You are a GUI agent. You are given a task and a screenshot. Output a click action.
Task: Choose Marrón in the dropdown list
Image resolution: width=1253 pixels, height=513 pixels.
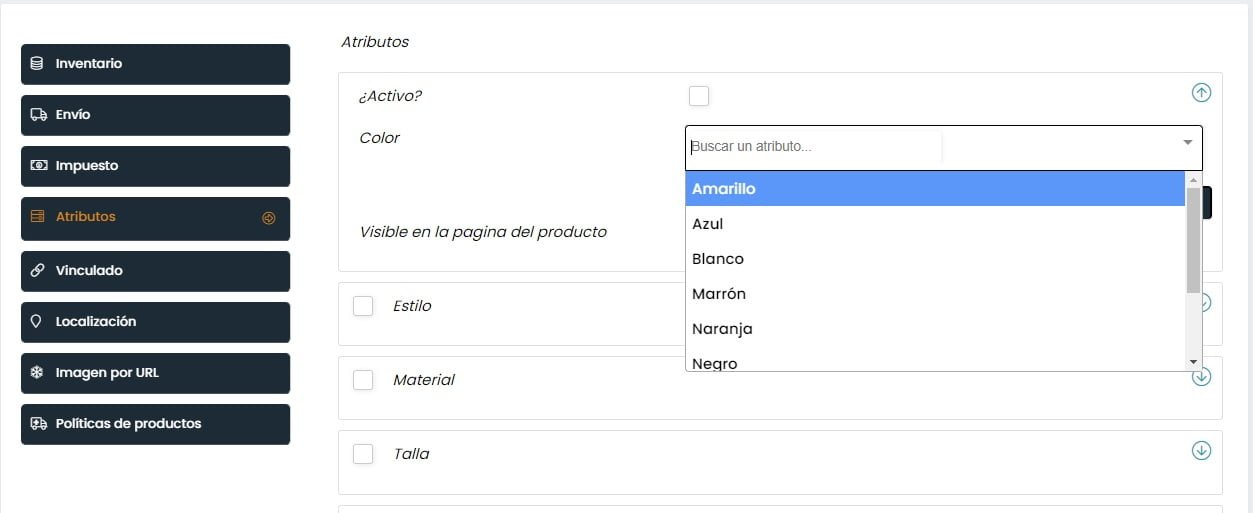(x=719, y=294)
